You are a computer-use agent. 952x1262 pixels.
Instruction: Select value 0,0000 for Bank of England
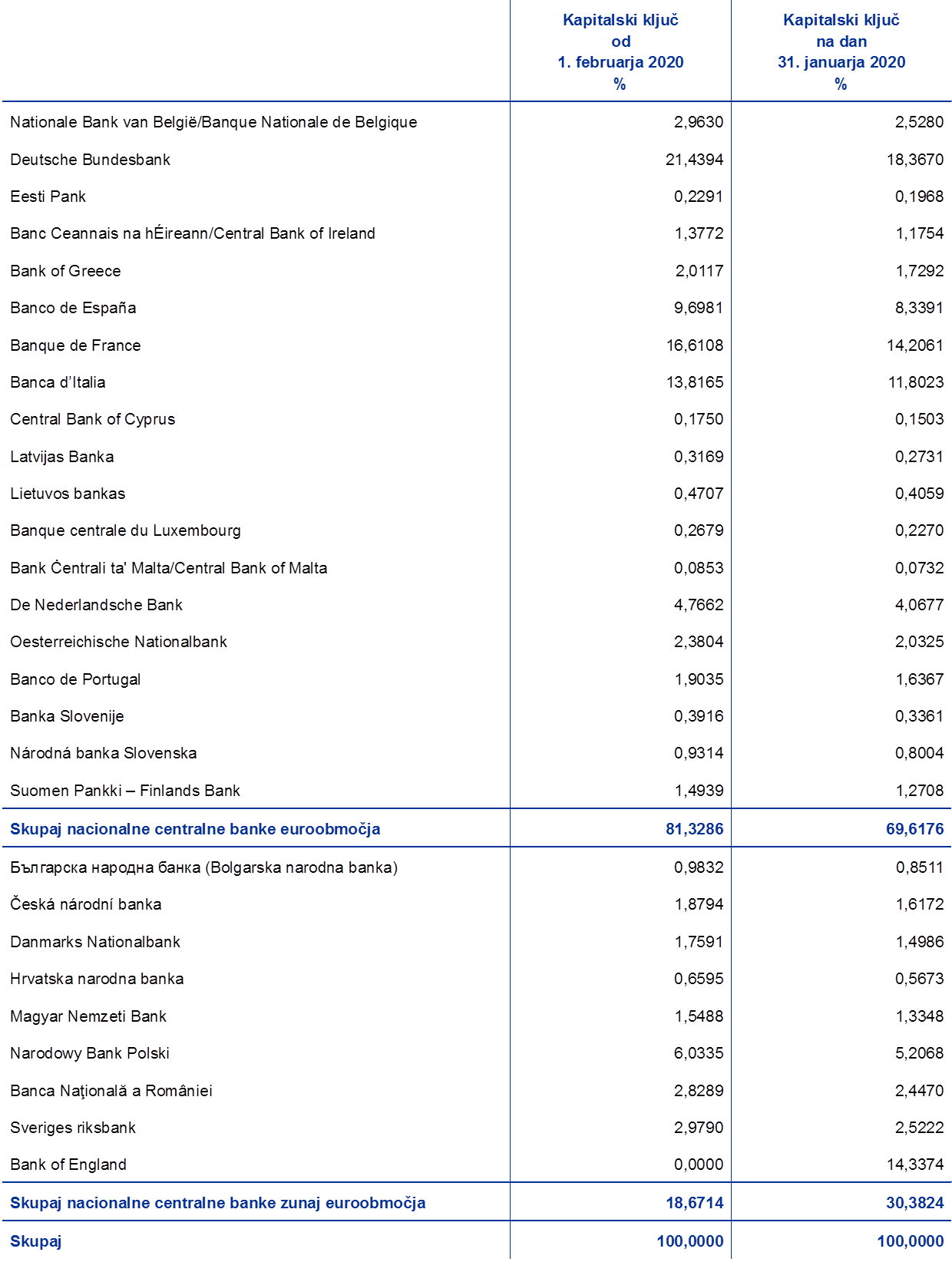click(x=699, y=1165)
